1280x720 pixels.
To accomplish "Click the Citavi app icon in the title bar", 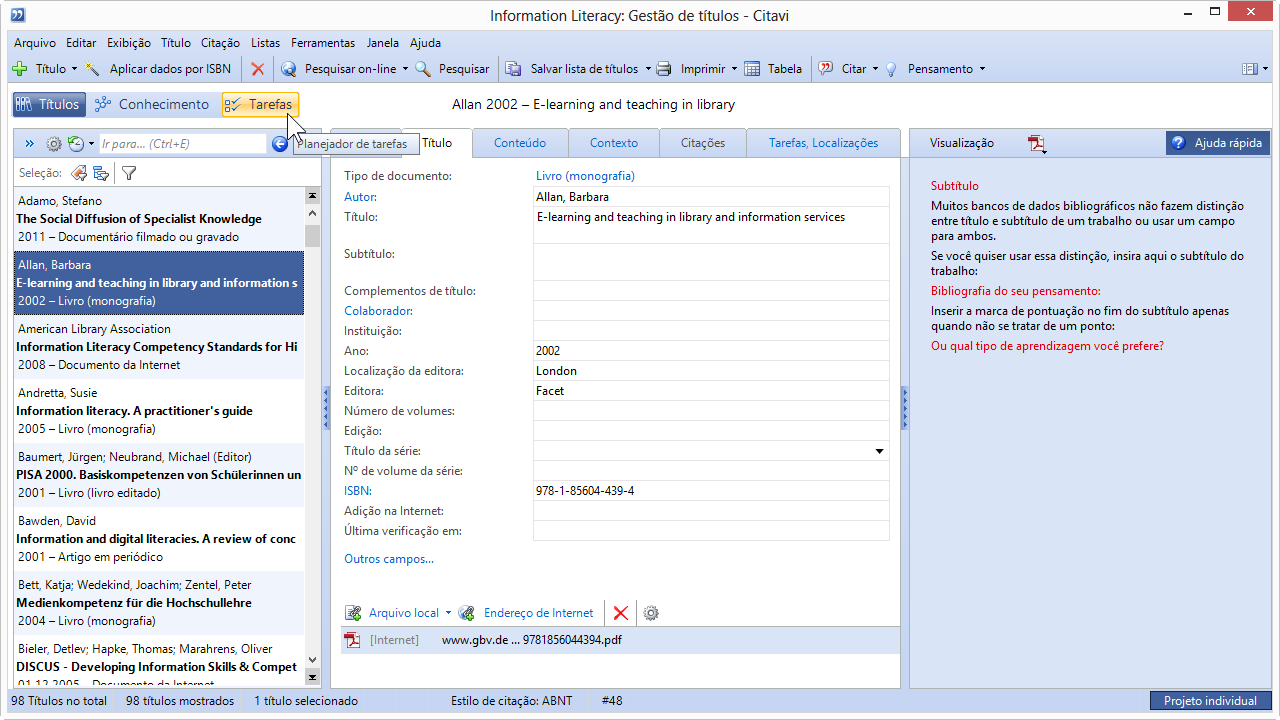I will point(17,15).
